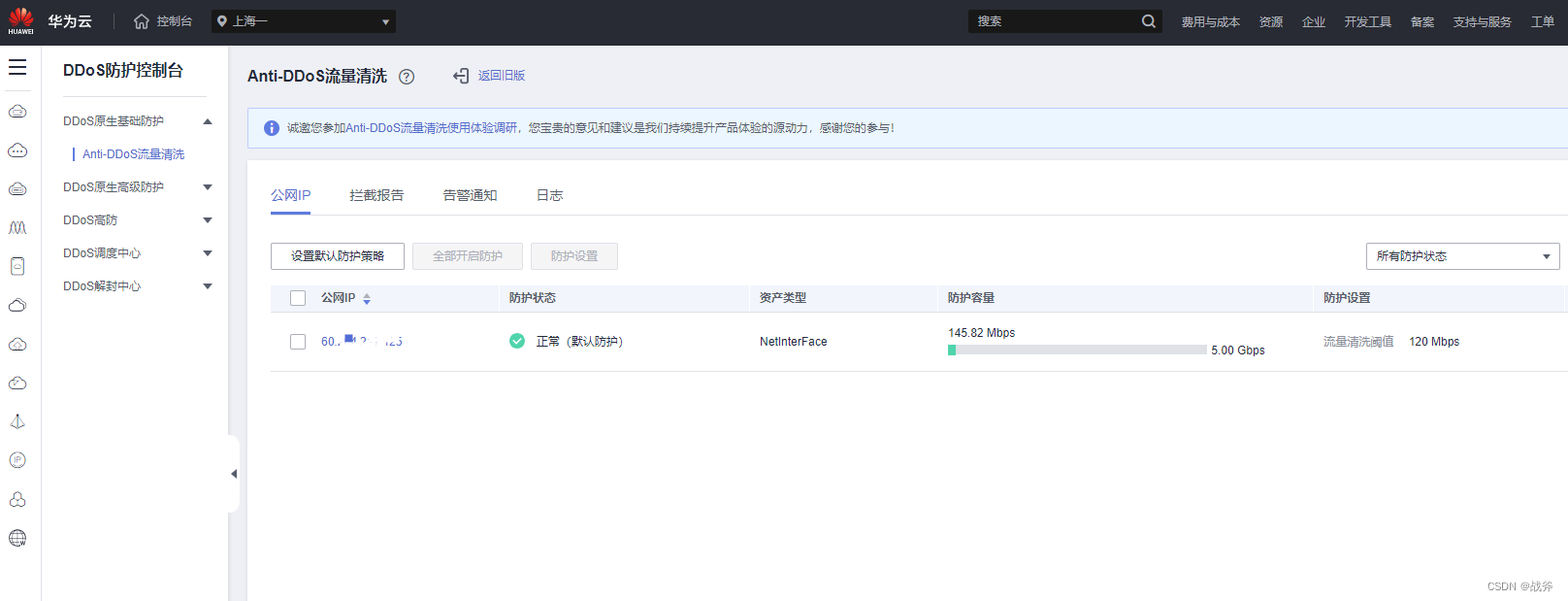This screenshot has width=1568, height=601.
Task: Click the circled IP icon in the sidebar
Action: pyautogui.click(x=17, y=460)
